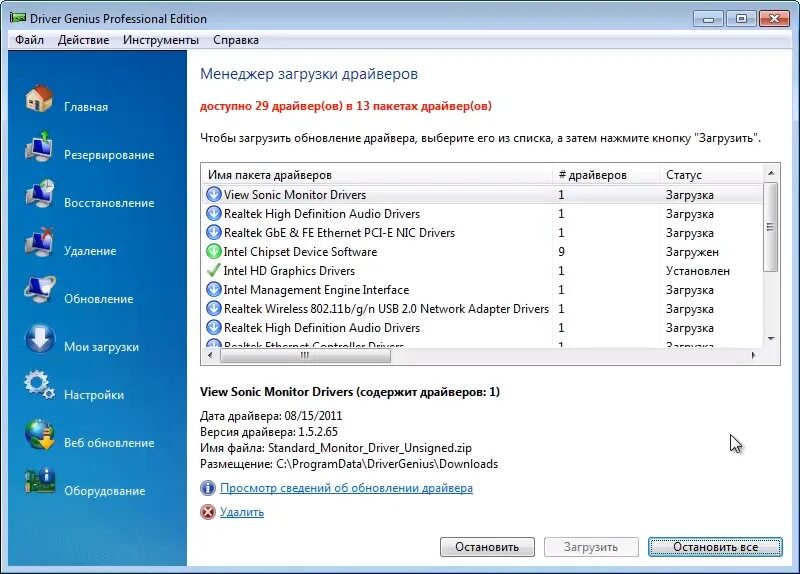Click the Удалить link
Screen dimensions: 800x574
click(x=242, y=512)
